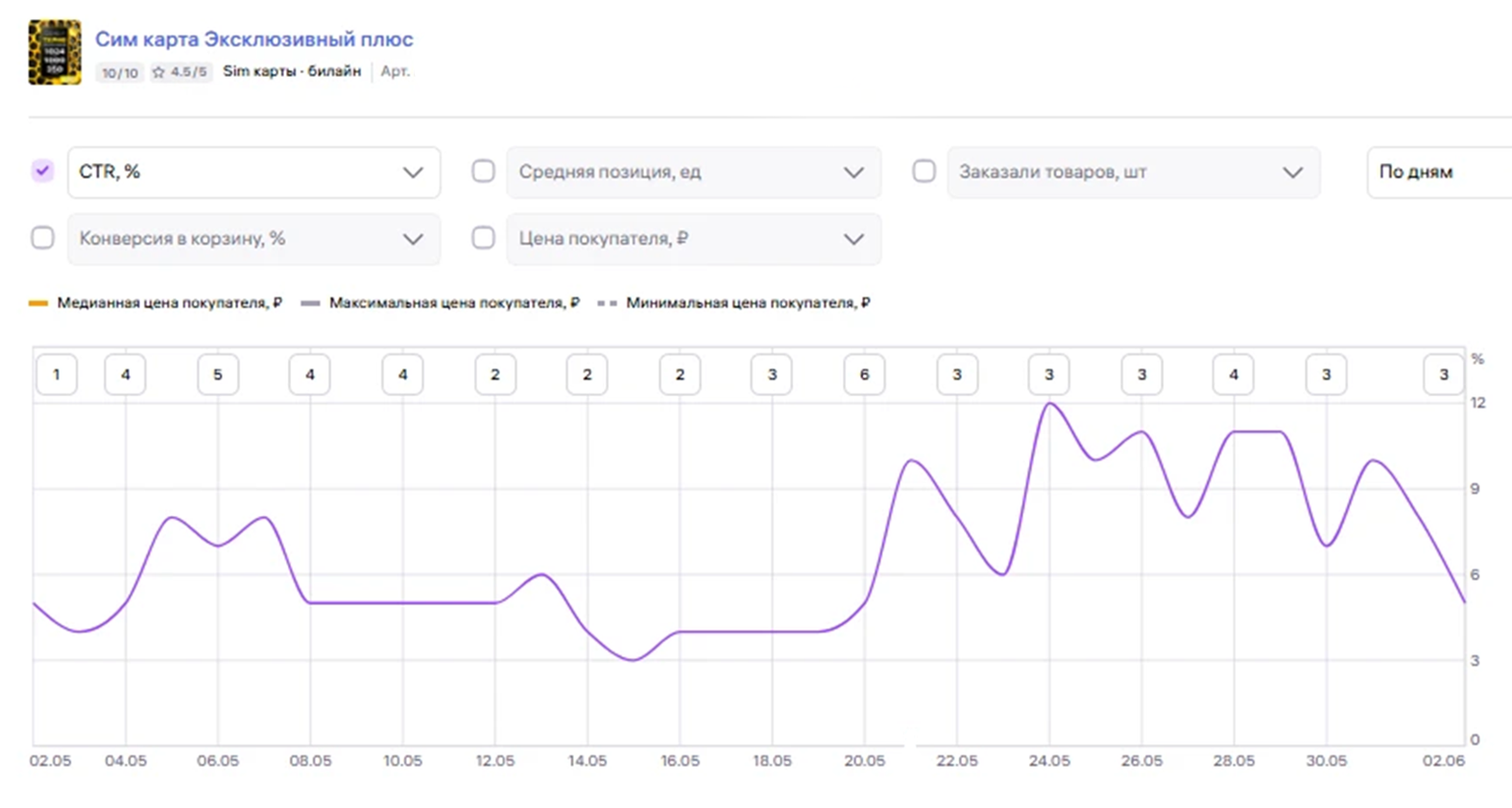
Task: Tick the Заказали товаров, шт checkbox
Action: pyautogui.click(x=924, y=171)
